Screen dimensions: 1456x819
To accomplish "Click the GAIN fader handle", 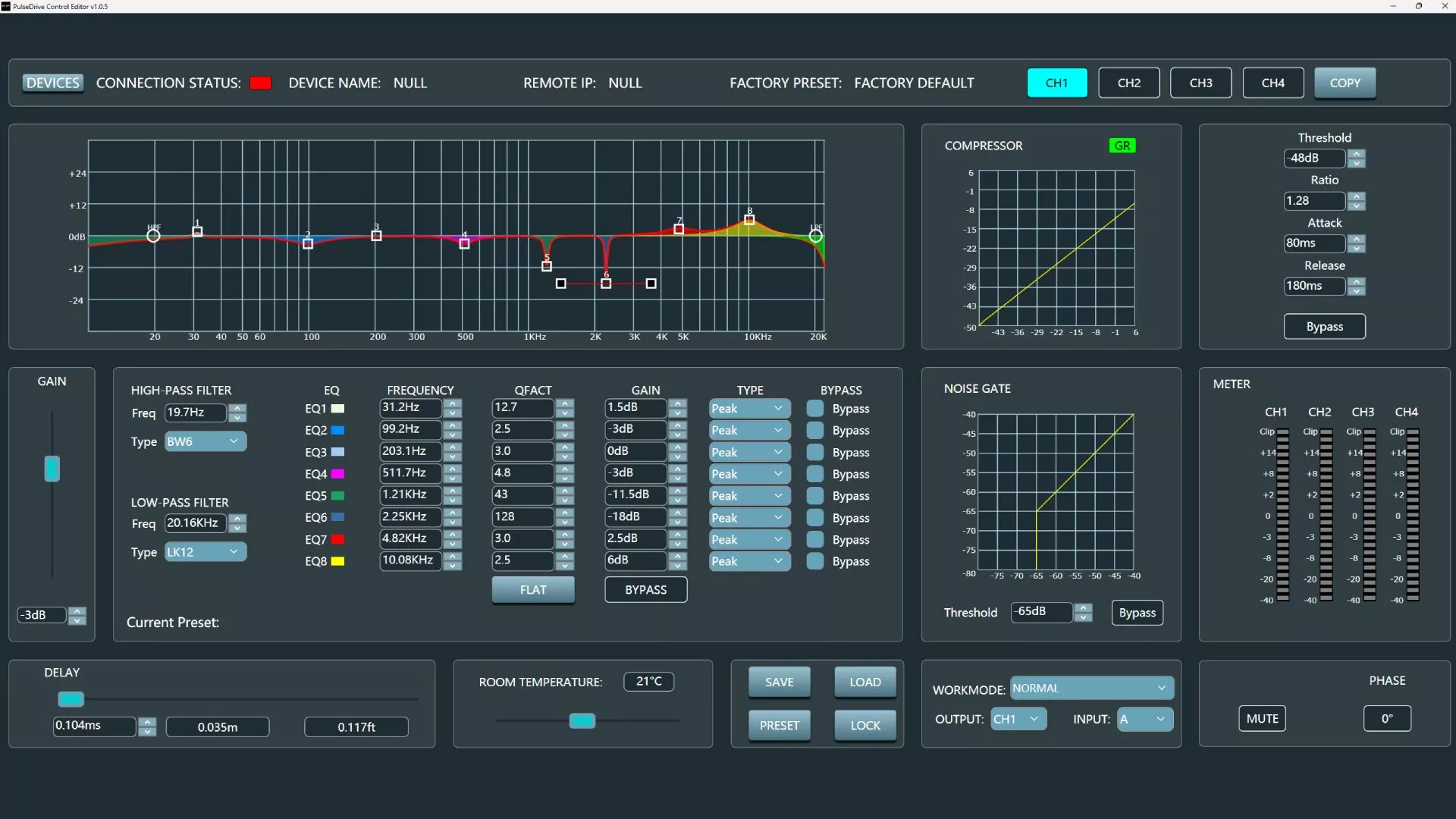I will [52, 468].
